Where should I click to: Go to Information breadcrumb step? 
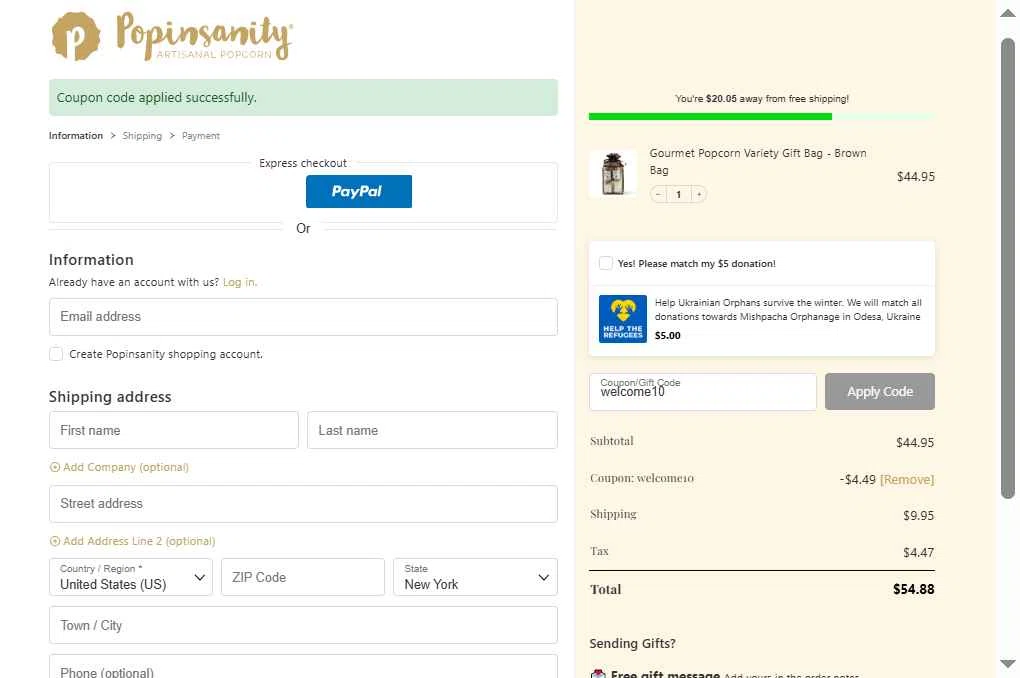(x=75, y=135)
